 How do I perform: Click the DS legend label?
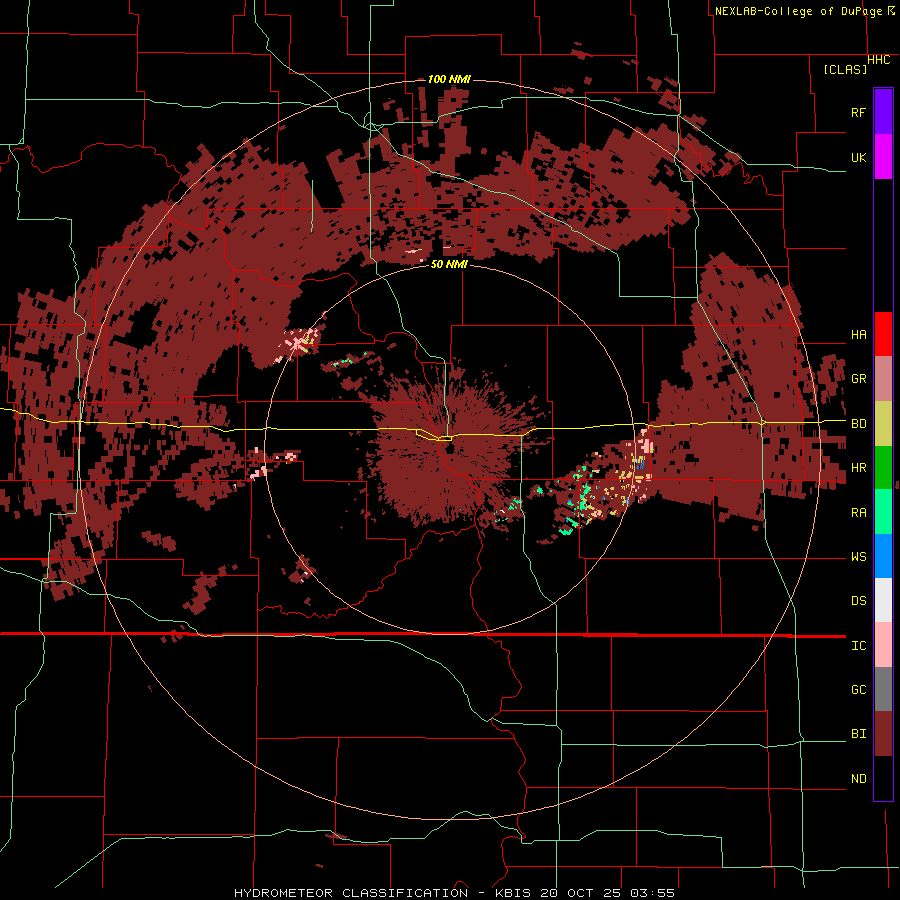[x=859, y=601]
